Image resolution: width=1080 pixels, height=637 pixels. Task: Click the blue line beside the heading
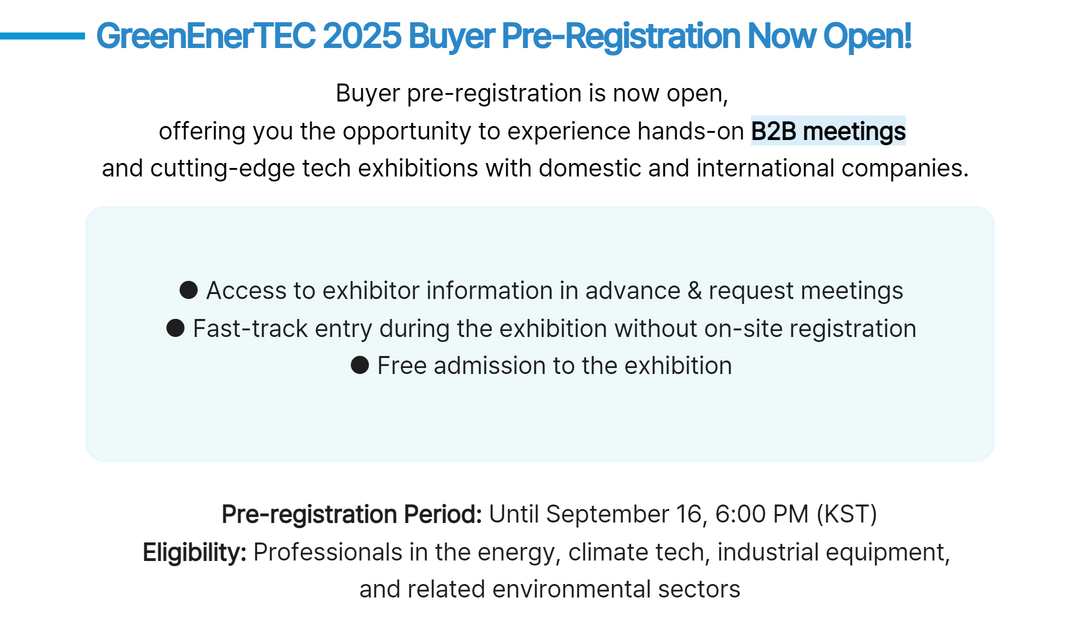tap(42, 36)
